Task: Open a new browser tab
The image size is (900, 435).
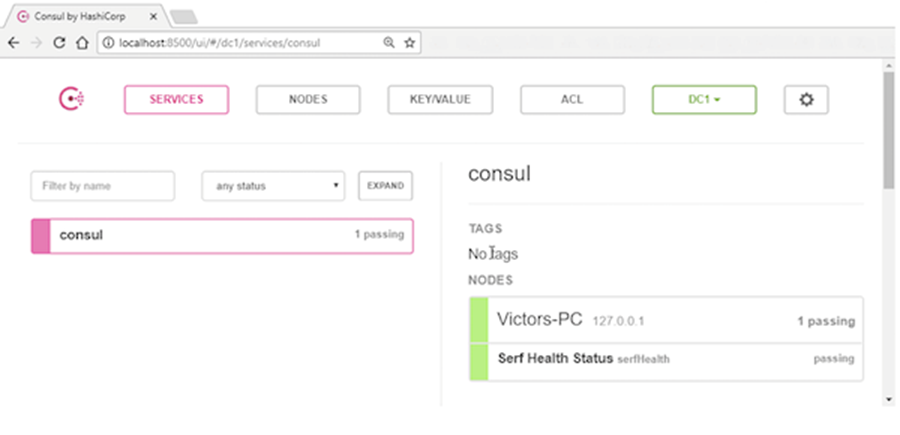Action: tap(184, 17)
